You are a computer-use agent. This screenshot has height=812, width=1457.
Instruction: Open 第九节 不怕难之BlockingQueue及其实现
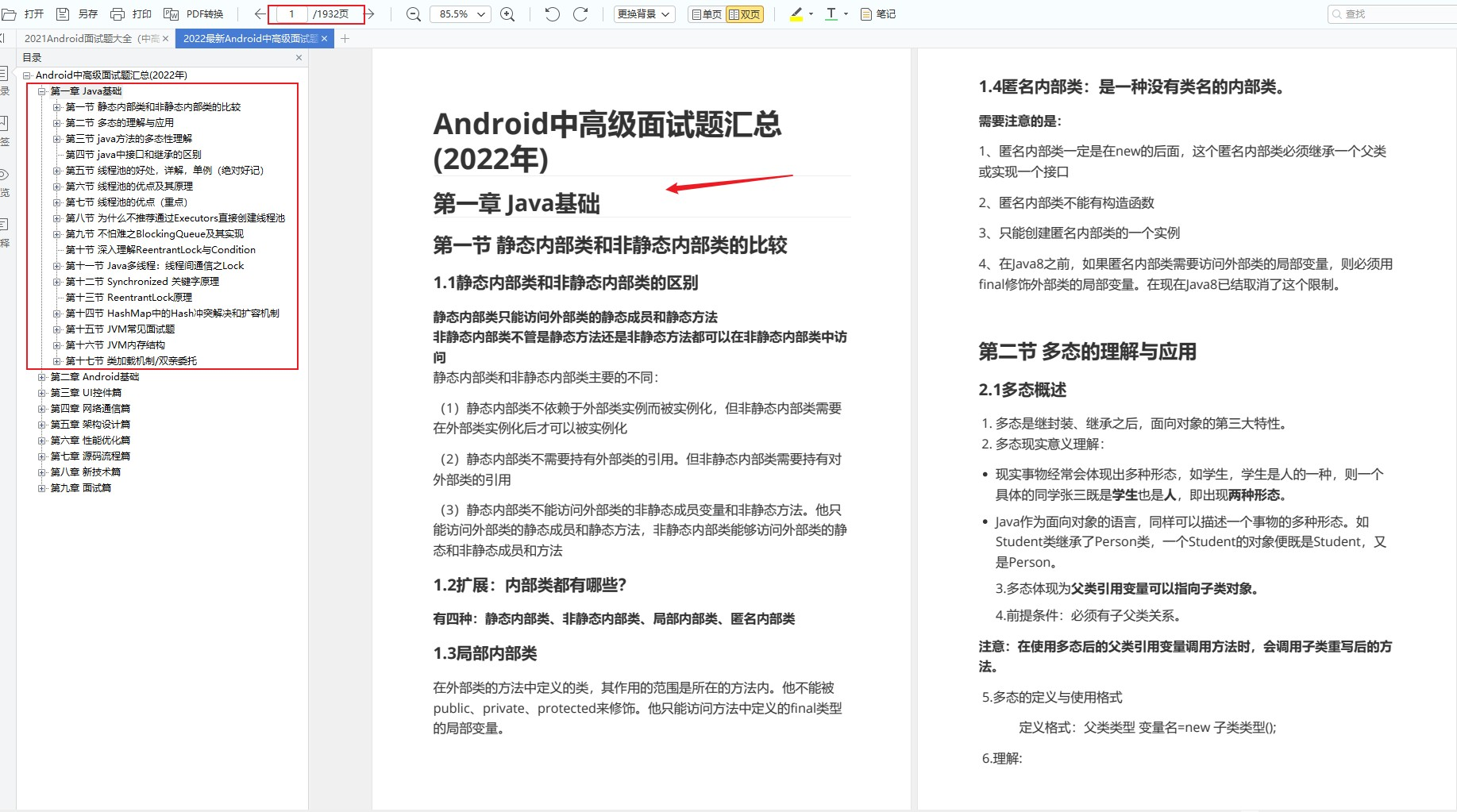[x=155, y=234]
